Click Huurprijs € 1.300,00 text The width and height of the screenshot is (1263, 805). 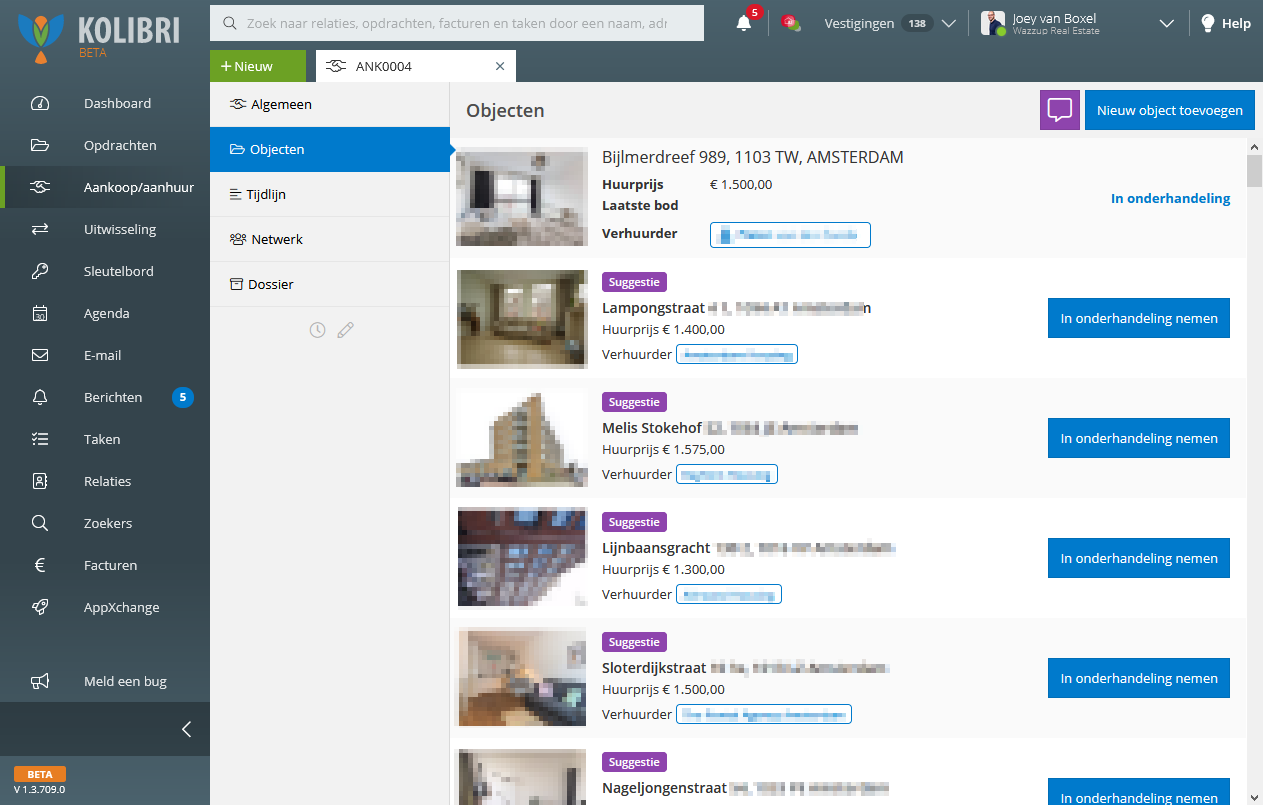coord(663,570)
